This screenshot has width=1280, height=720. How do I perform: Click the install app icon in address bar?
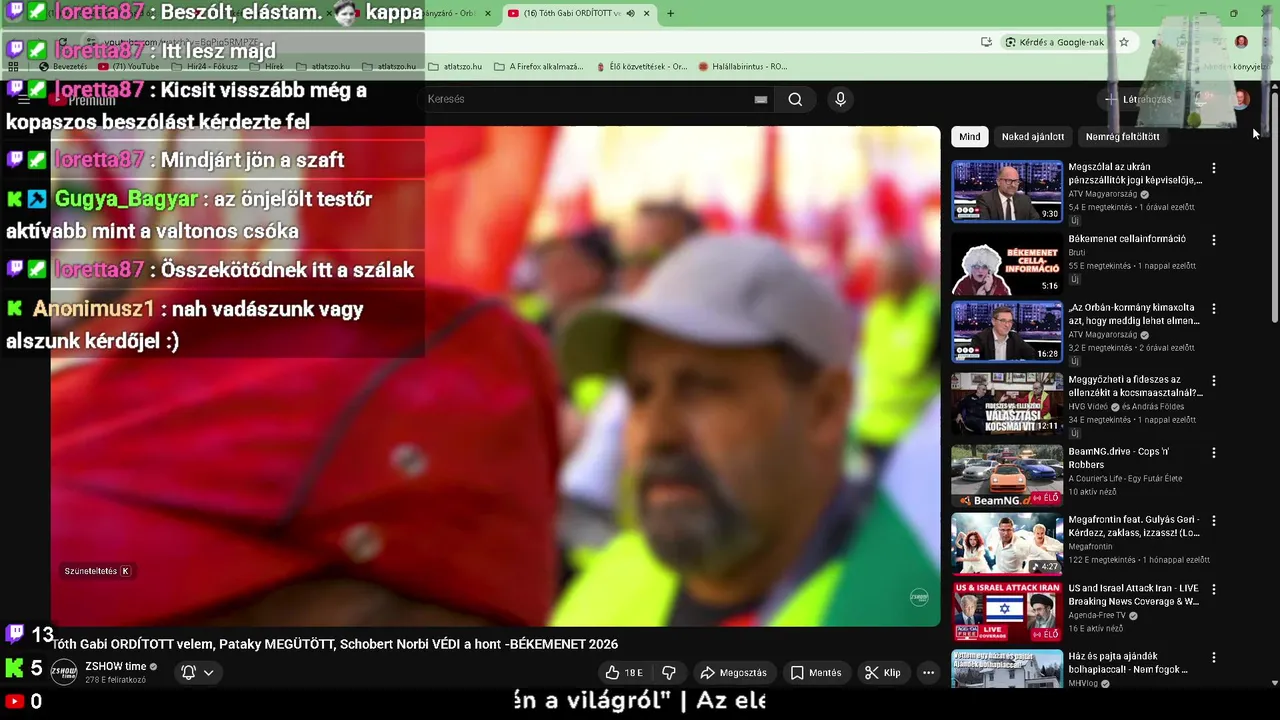(987, 42)
